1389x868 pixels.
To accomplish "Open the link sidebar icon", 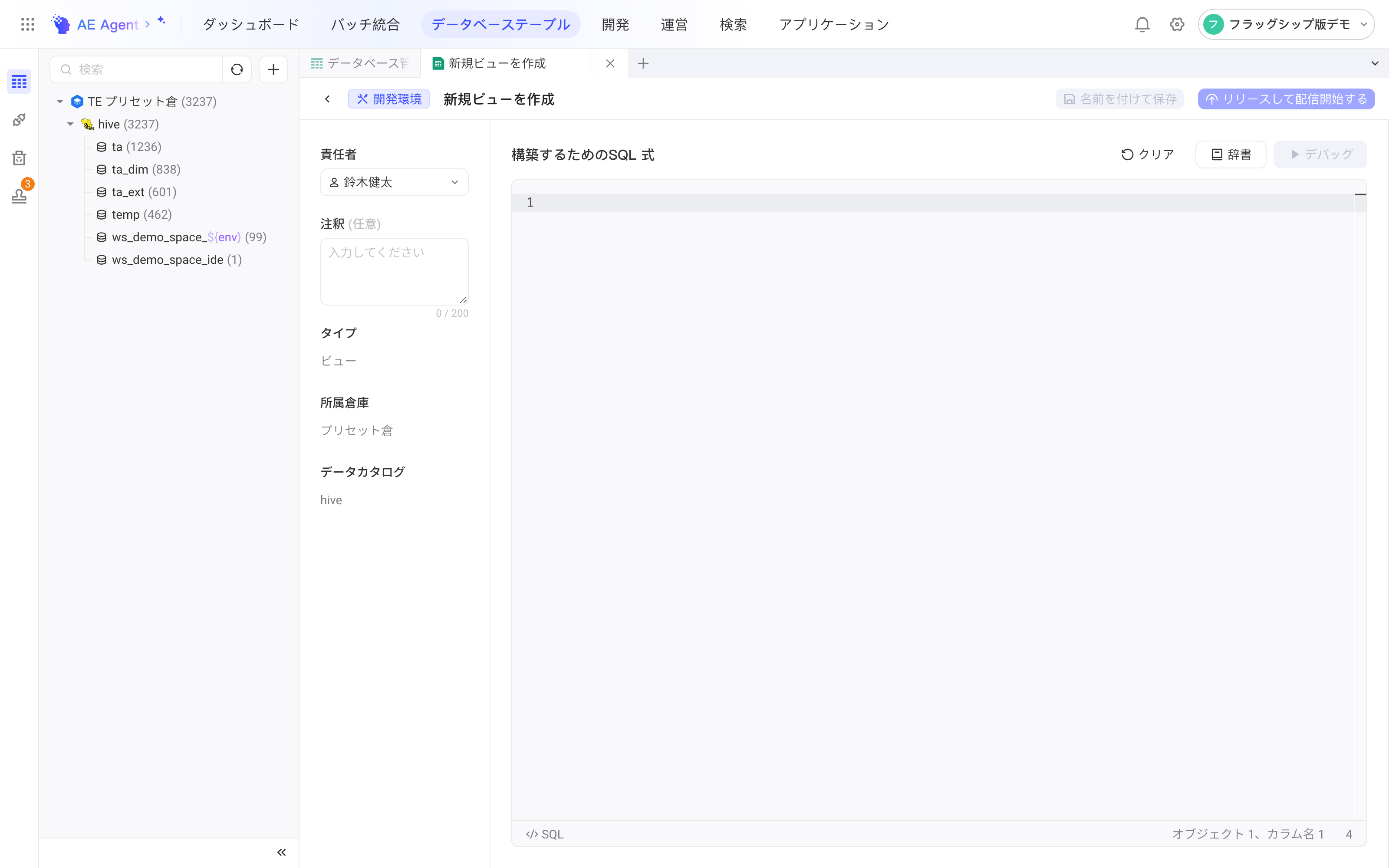I will pyautogui.click(x=19, y=119).
